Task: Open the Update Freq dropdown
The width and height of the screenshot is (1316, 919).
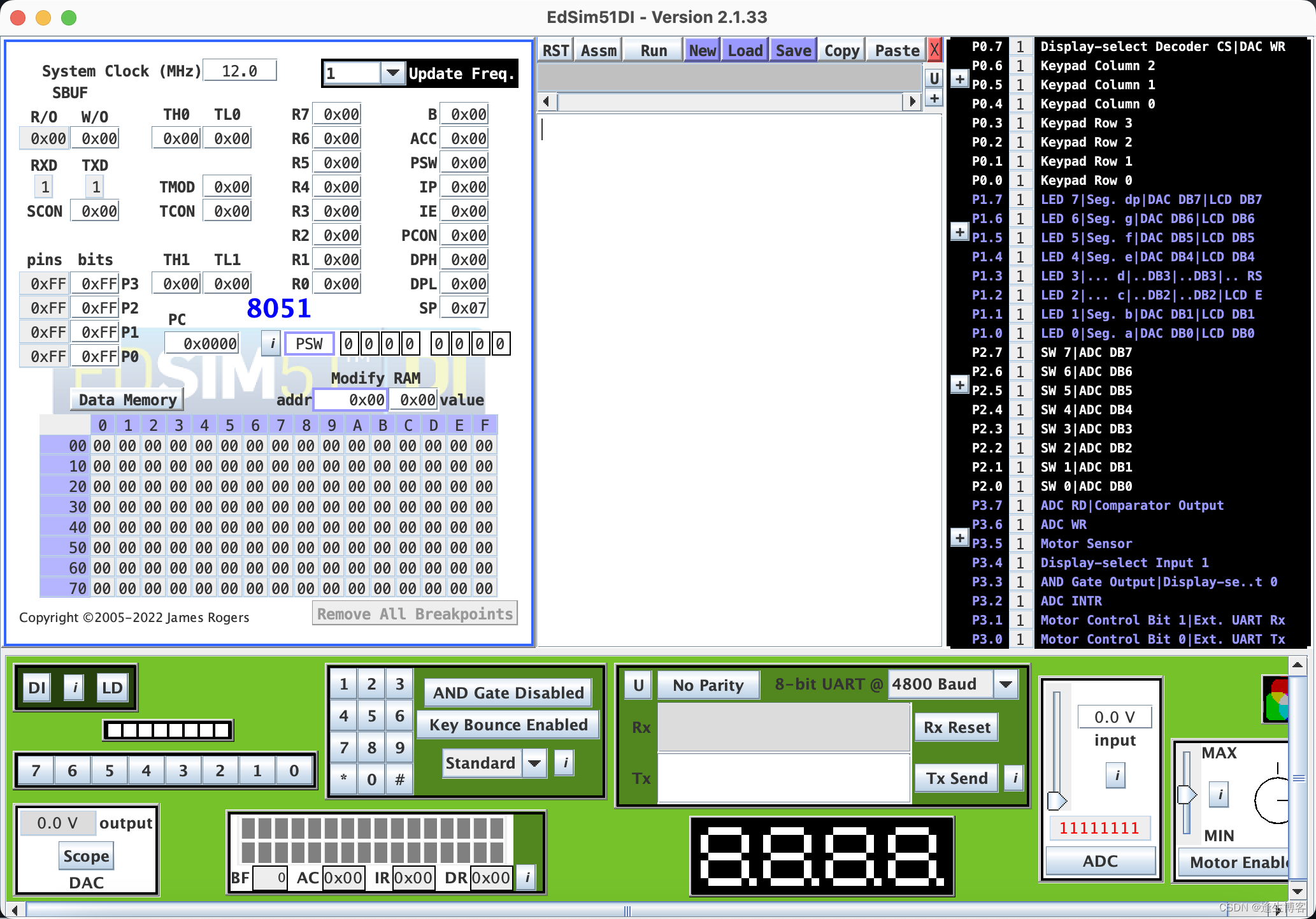Action: tap(392, 73)
